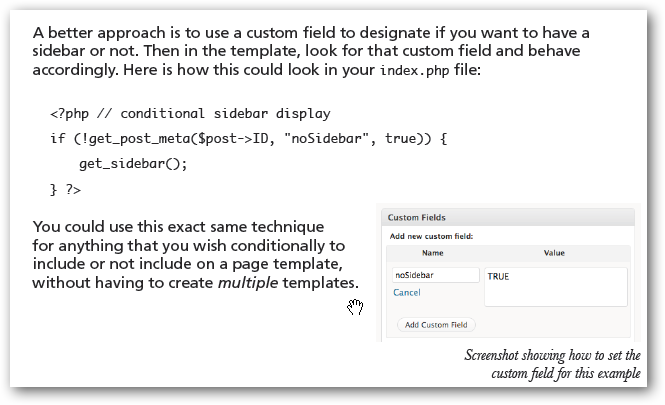Click the Cancel link under the Name field
This screenshot has height=405, width=665.
(x=407, y=292)
